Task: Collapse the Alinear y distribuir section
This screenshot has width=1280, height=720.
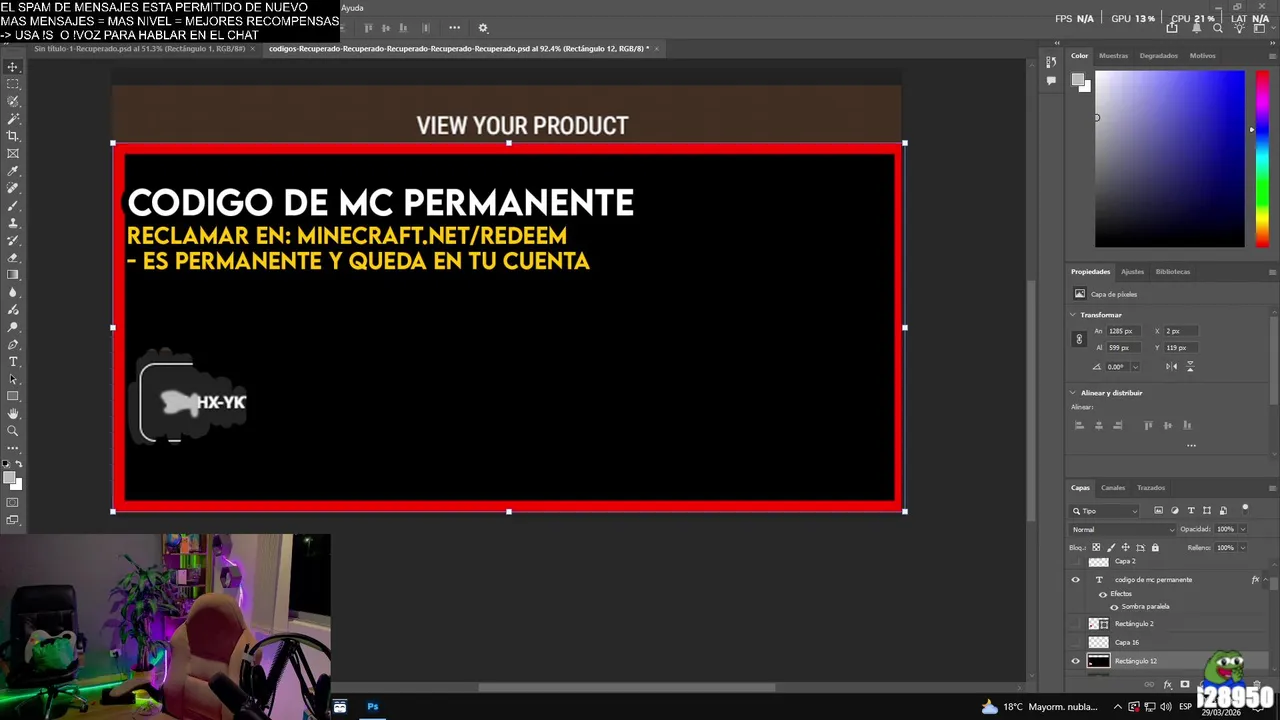Action: [1073, 393]
